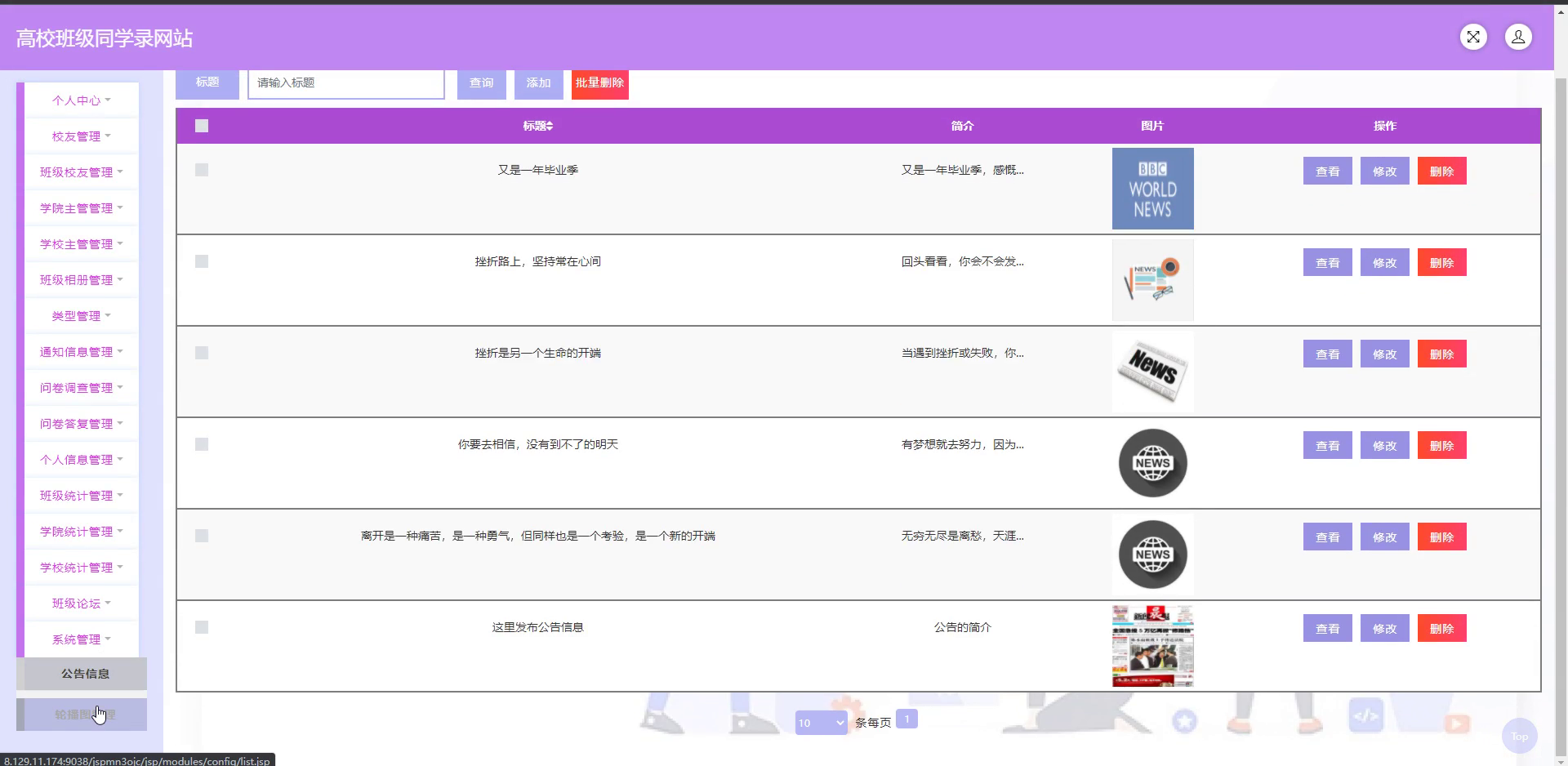The width and height of the screenshot is (1568, 766).
Task: Expand the 学校主管管理 sidebar menu
Action: (82, 244)
